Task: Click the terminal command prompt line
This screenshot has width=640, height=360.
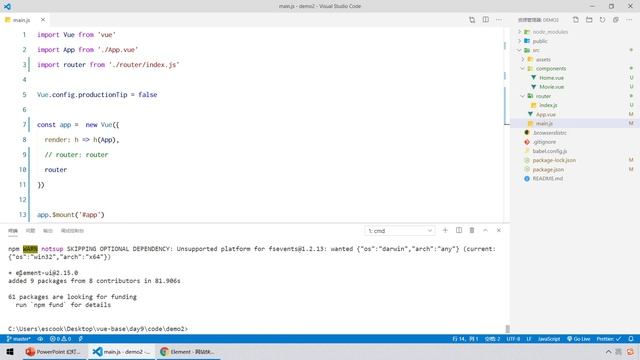Action: (98, 329)
